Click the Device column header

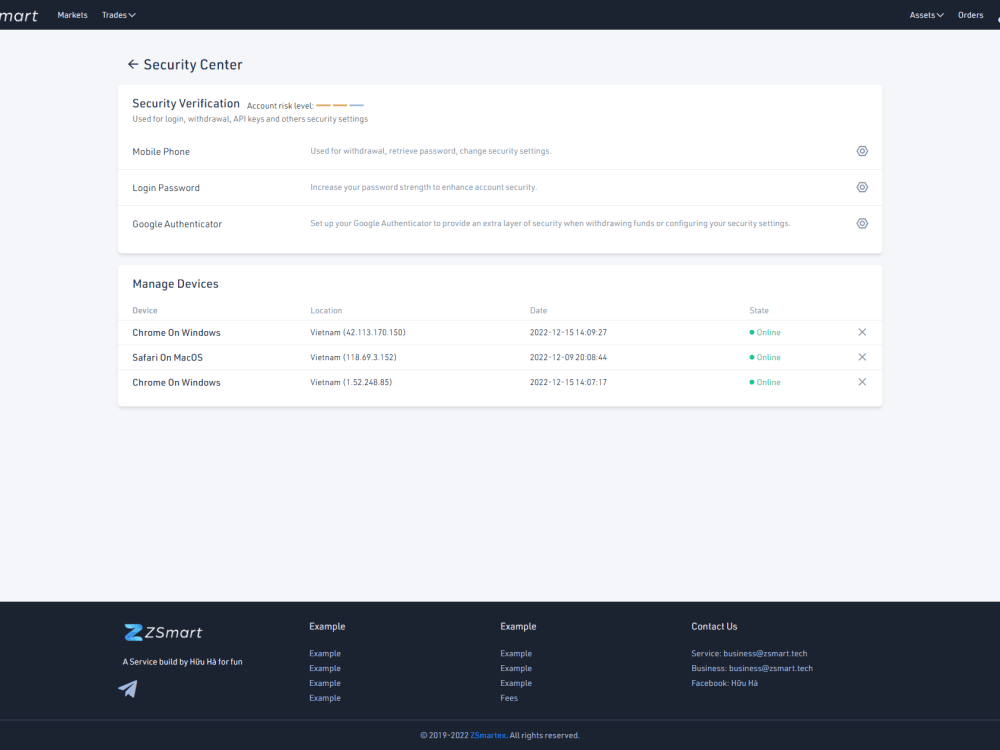click(145, 311)
